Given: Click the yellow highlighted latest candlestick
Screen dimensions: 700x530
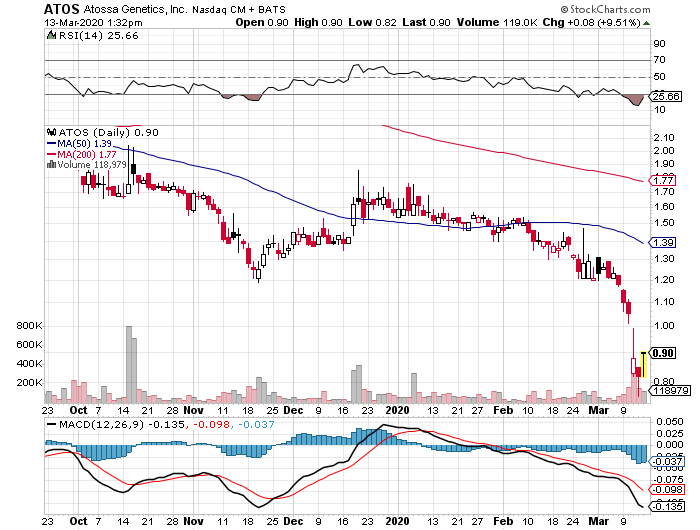Looking at the screenshot, I should (x=643, y=364).
